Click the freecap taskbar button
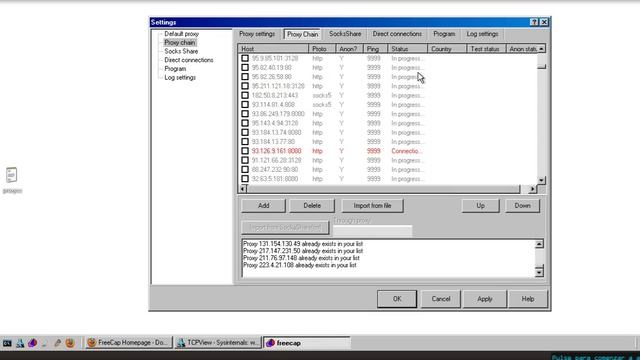Viewport: 640px width, 360px height. 307,343
